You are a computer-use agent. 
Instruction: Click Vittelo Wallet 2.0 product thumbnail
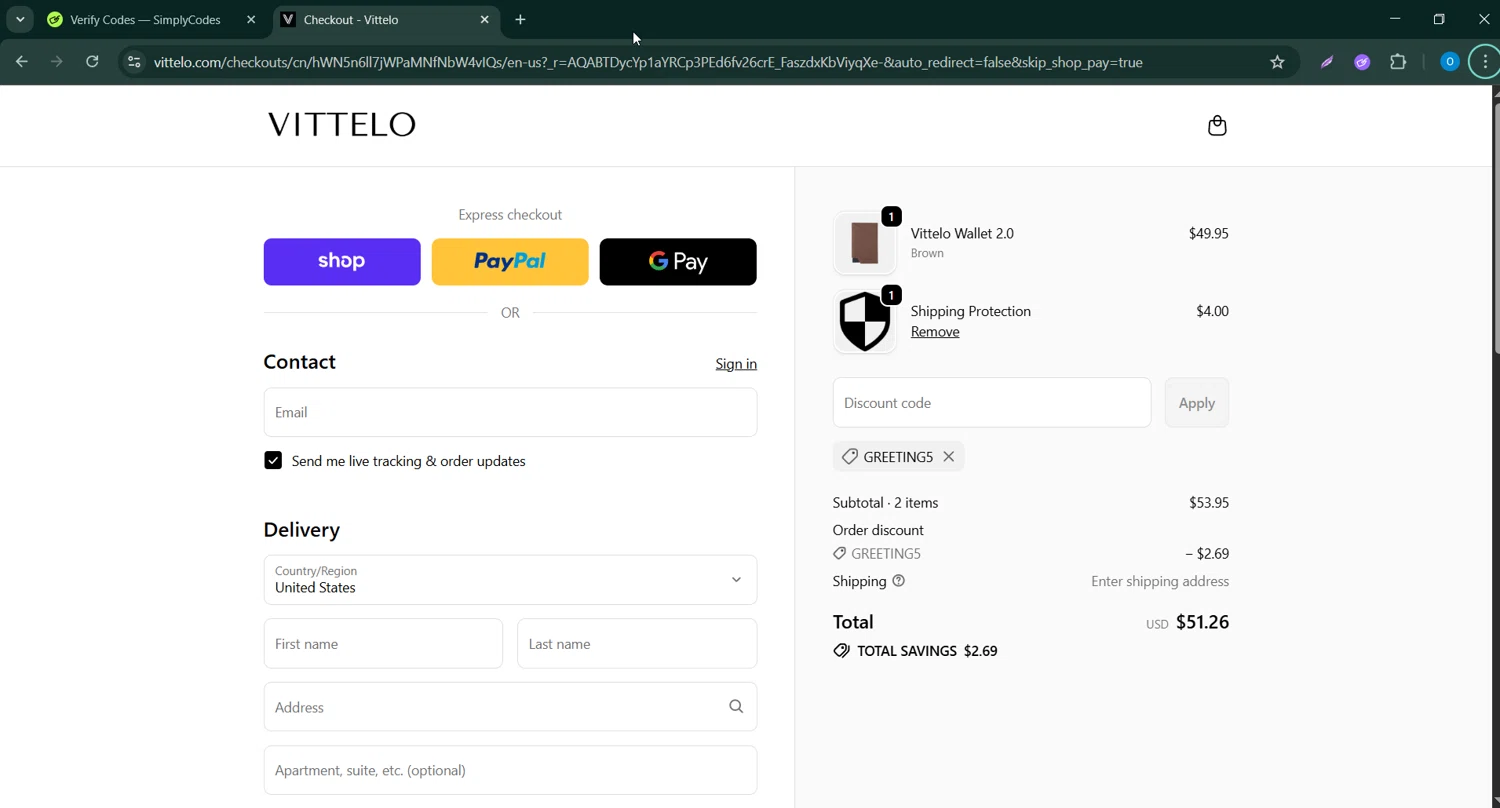[x=864, y=243]
